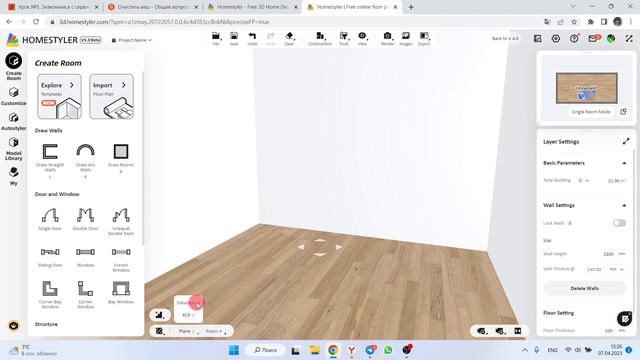This screenshot has height=360, width=640.
Task: Toggle the Lock Walls switch
Action: pos(619,223)
